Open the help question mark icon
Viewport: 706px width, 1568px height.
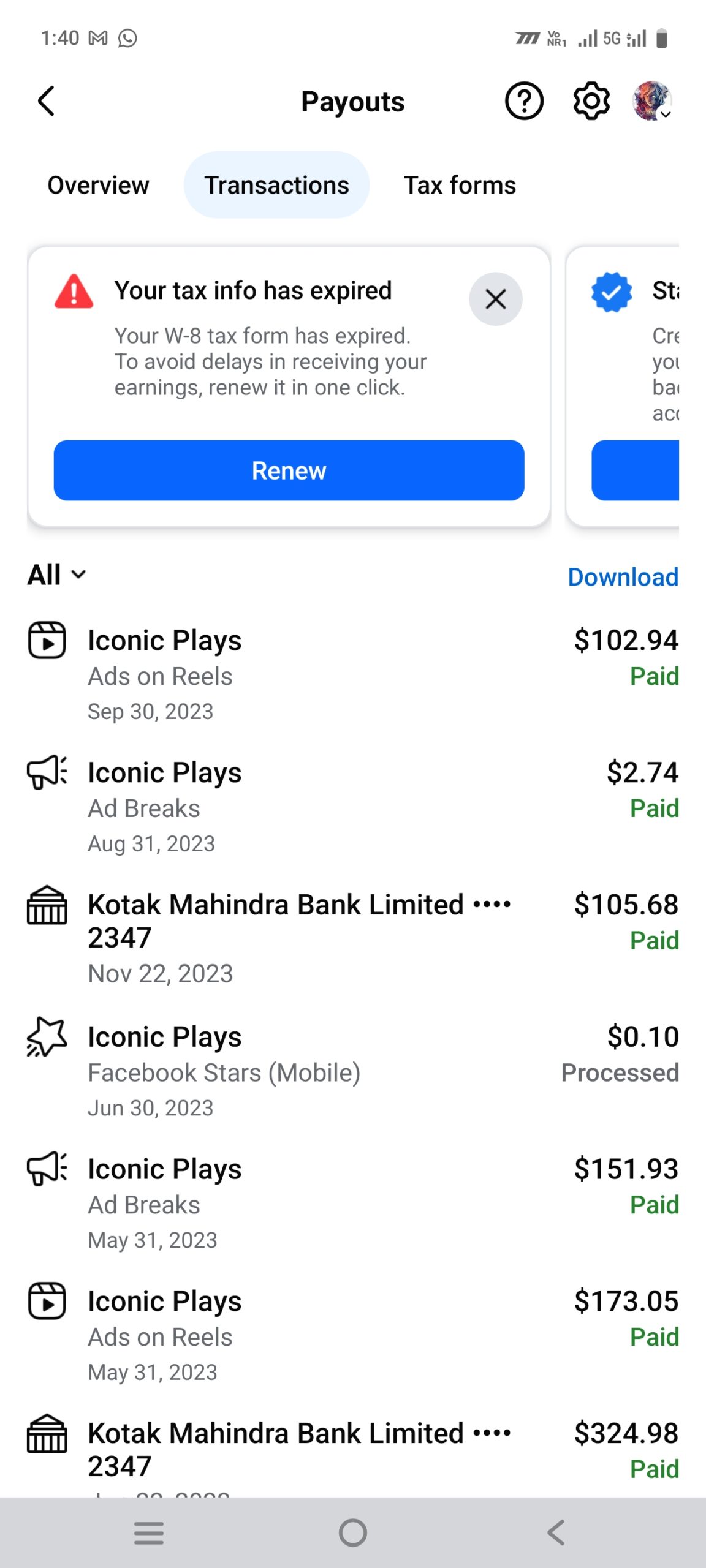(x=524, y=101)
